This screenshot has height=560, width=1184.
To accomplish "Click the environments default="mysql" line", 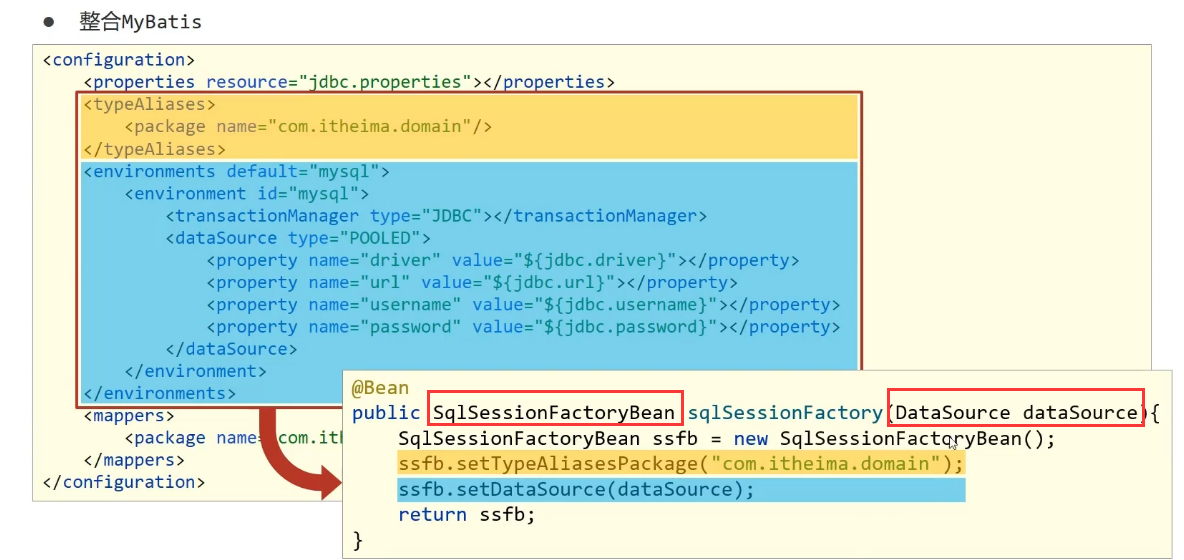I will click(x=236, y=171).
